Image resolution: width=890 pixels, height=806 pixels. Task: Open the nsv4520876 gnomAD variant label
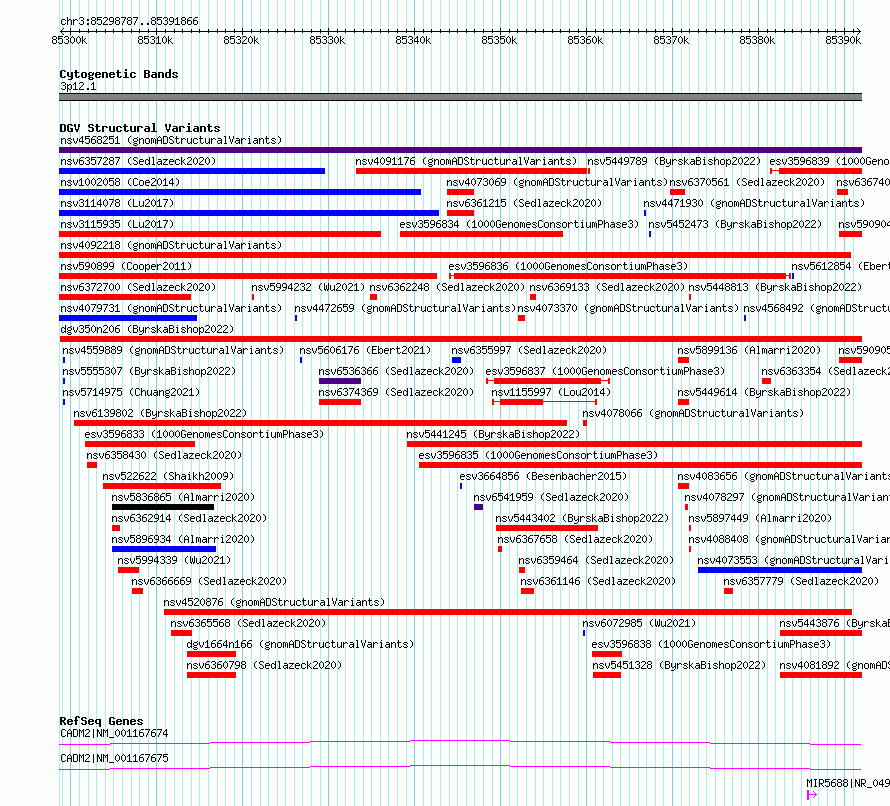[x=274, y=602]
